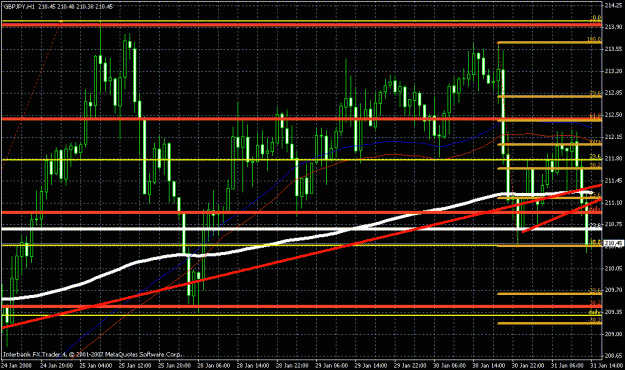
Task: Click the 30 Jan 22:00 time label
Action: (528, 366)
